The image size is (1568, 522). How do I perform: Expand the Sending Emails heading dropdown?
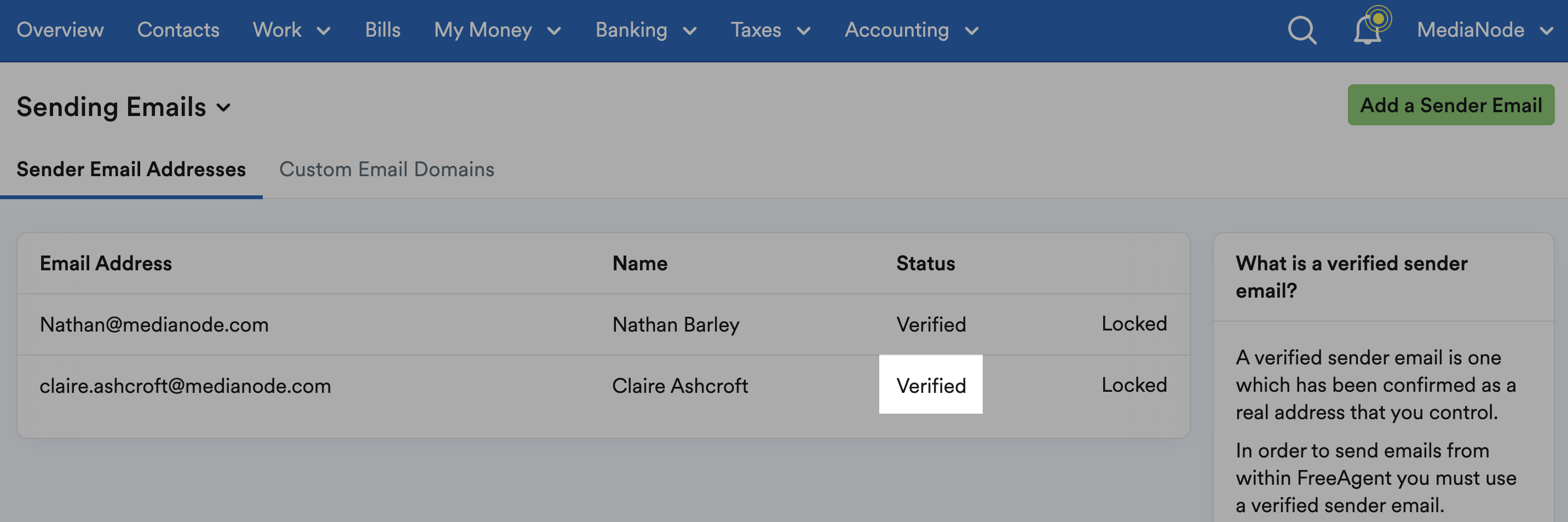pyautogui.click(x=223, y=107)
